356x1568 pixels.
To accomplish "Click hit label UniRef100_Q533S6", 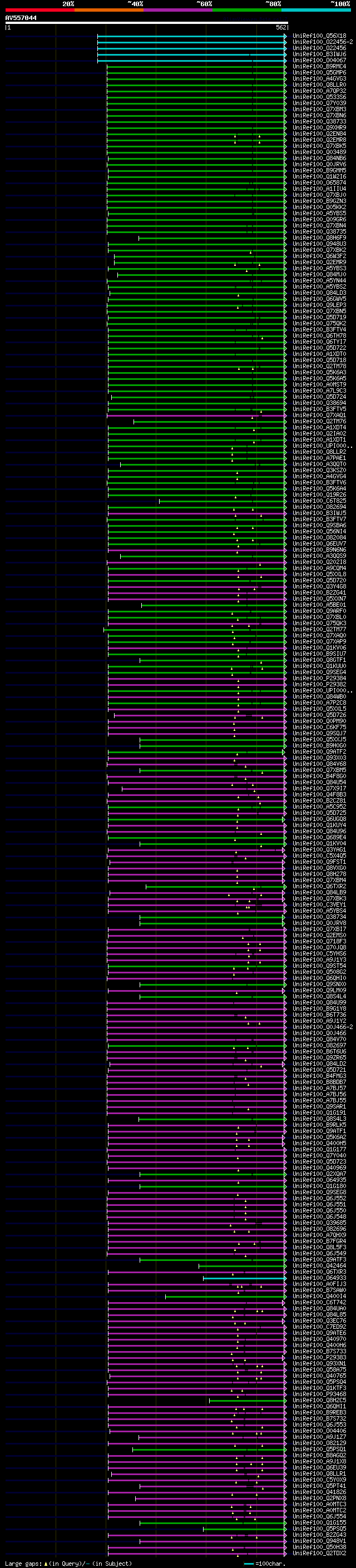I will tap(319, 97).
